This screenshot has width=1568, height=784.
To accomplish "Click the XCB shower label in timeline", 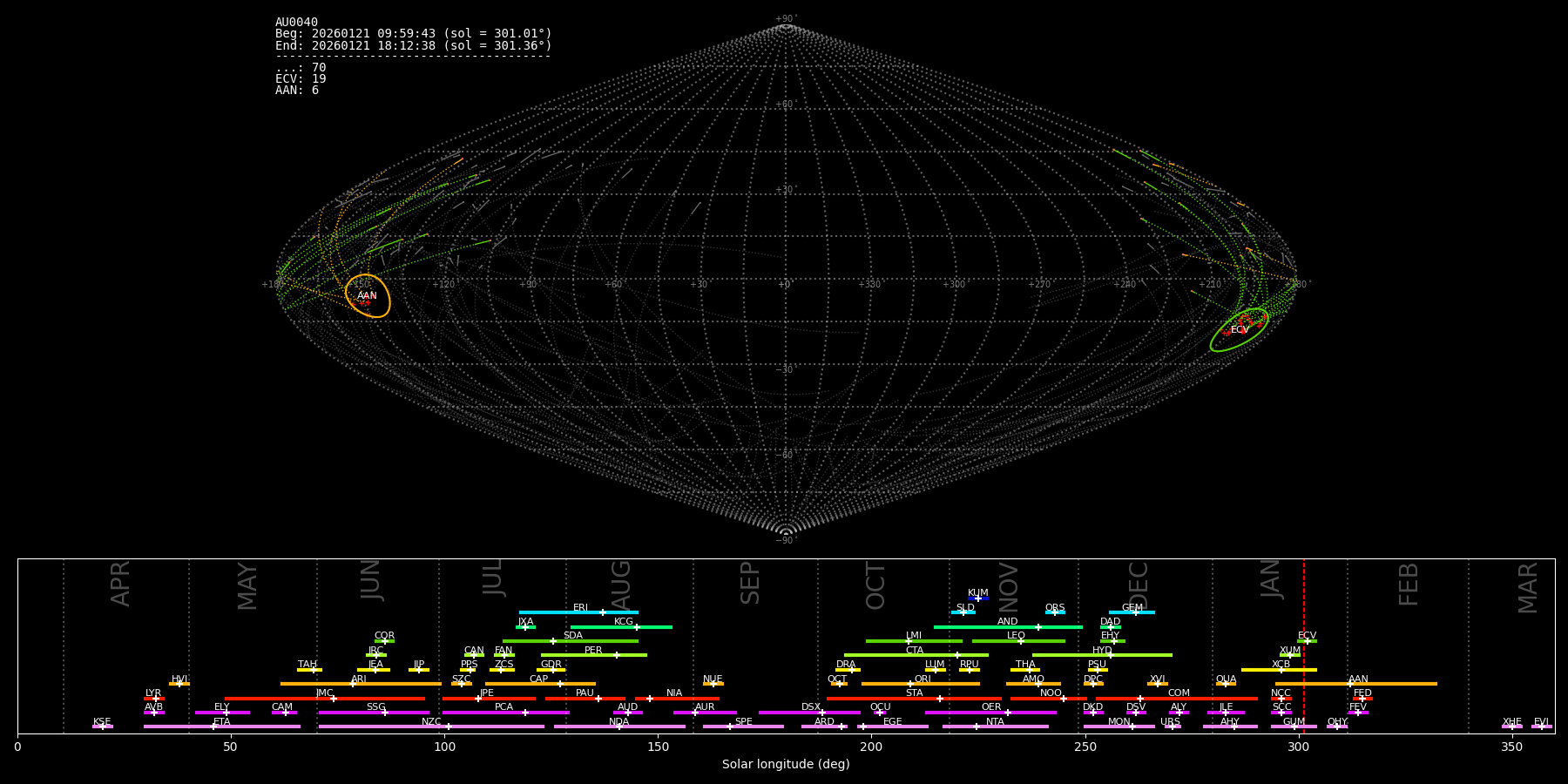I will 1281,665.
